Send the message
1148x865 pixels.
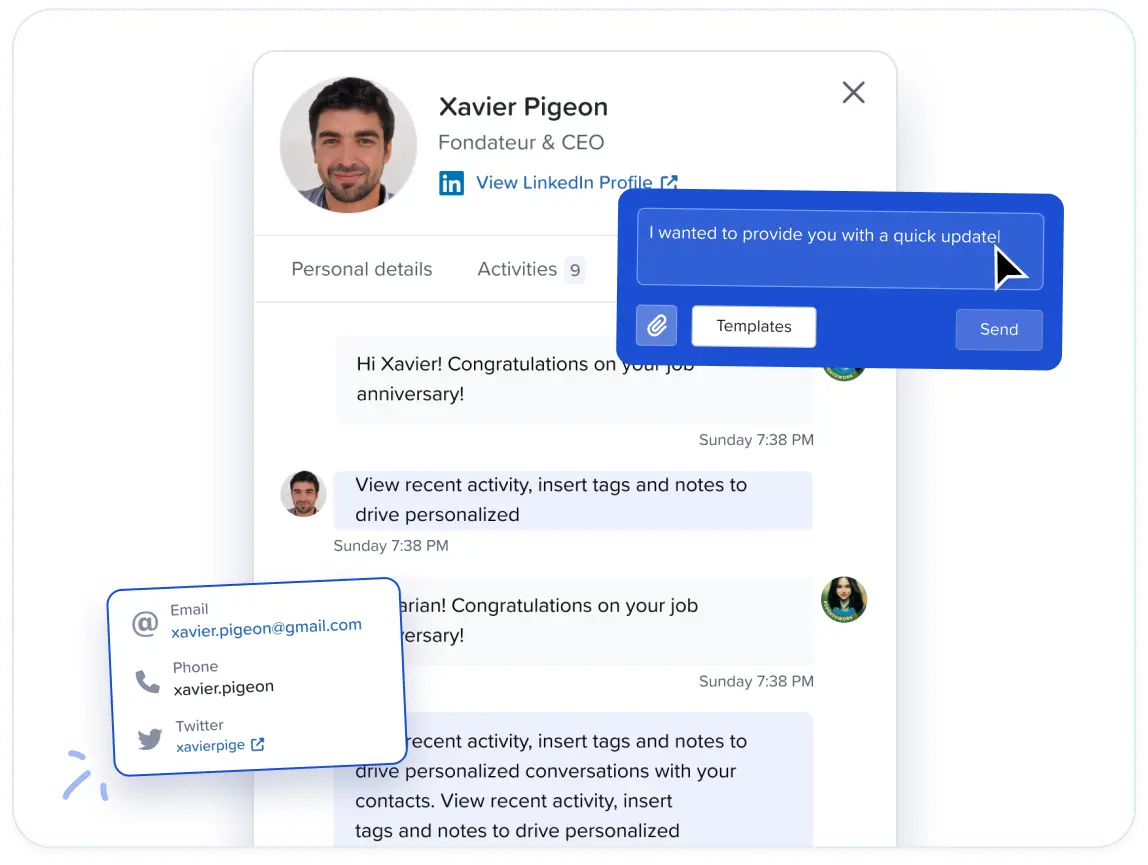pyautogui.click(x=999, y=330)
